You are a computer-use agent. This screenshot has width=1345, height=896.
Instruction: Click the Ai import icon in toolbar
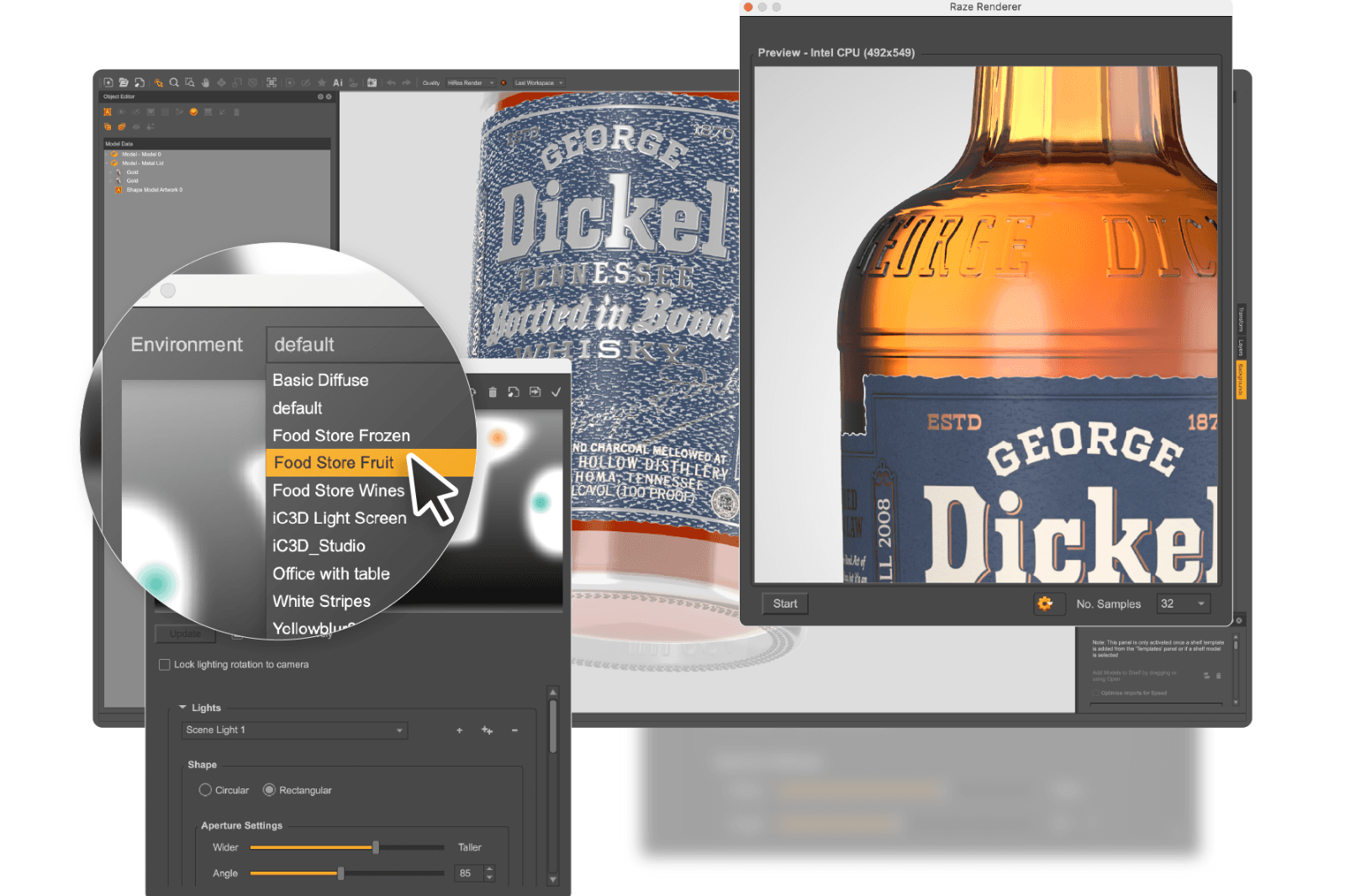coord(338,82)
